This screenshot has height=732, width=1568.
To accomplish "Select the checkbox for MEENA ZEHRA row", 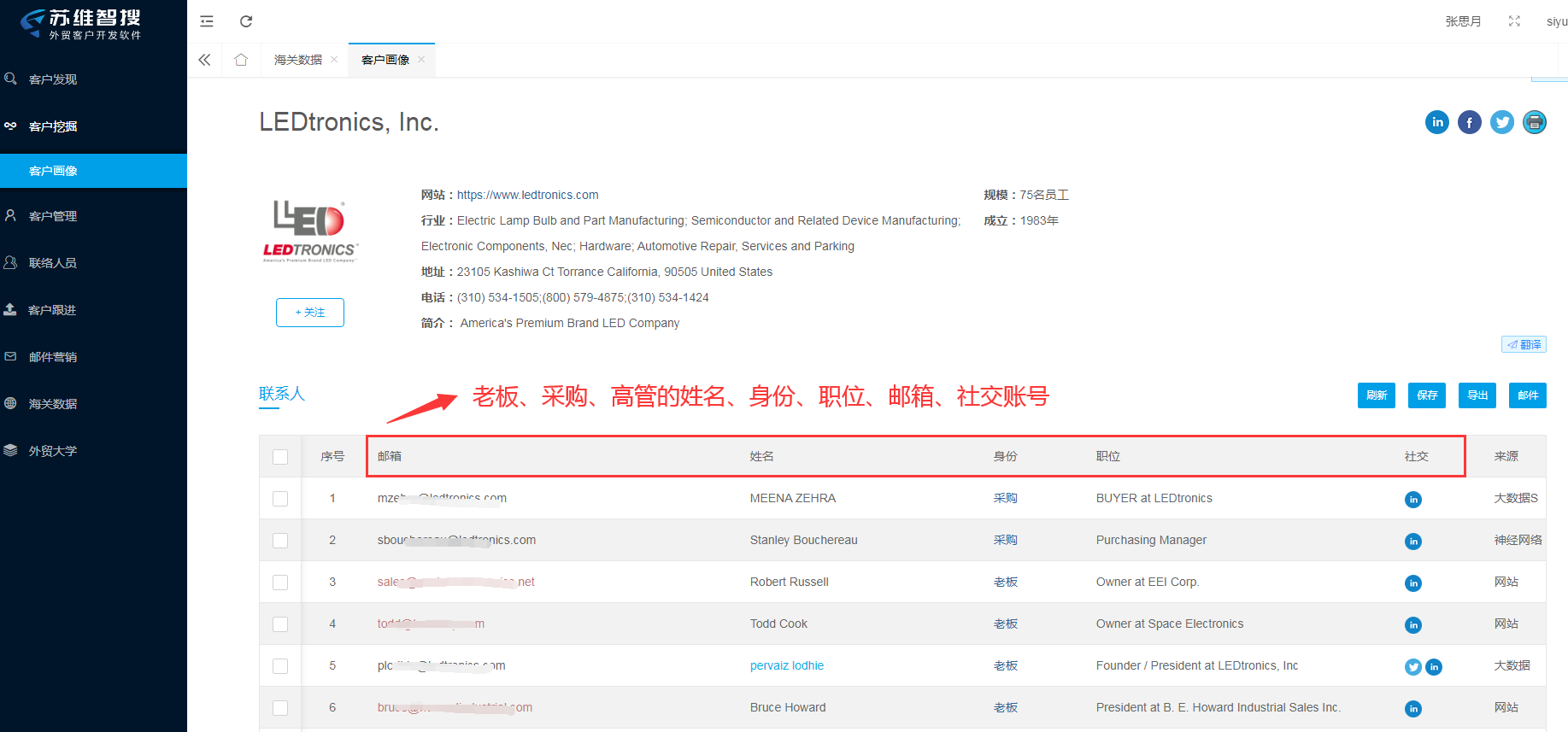I will [280, 499].
